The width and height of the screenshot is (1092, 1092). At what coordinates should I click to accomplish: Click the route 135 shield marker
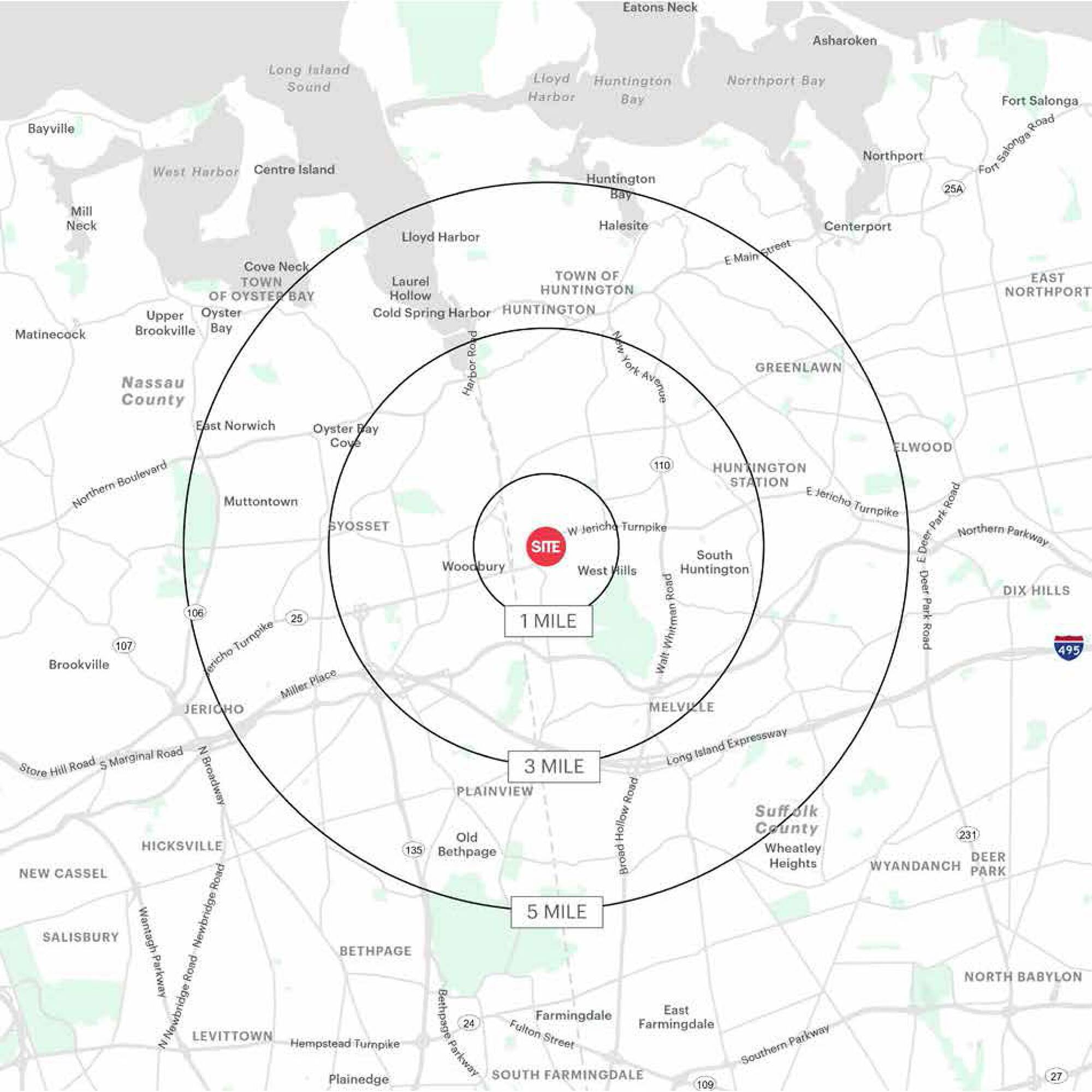click(x=413, y=850)
